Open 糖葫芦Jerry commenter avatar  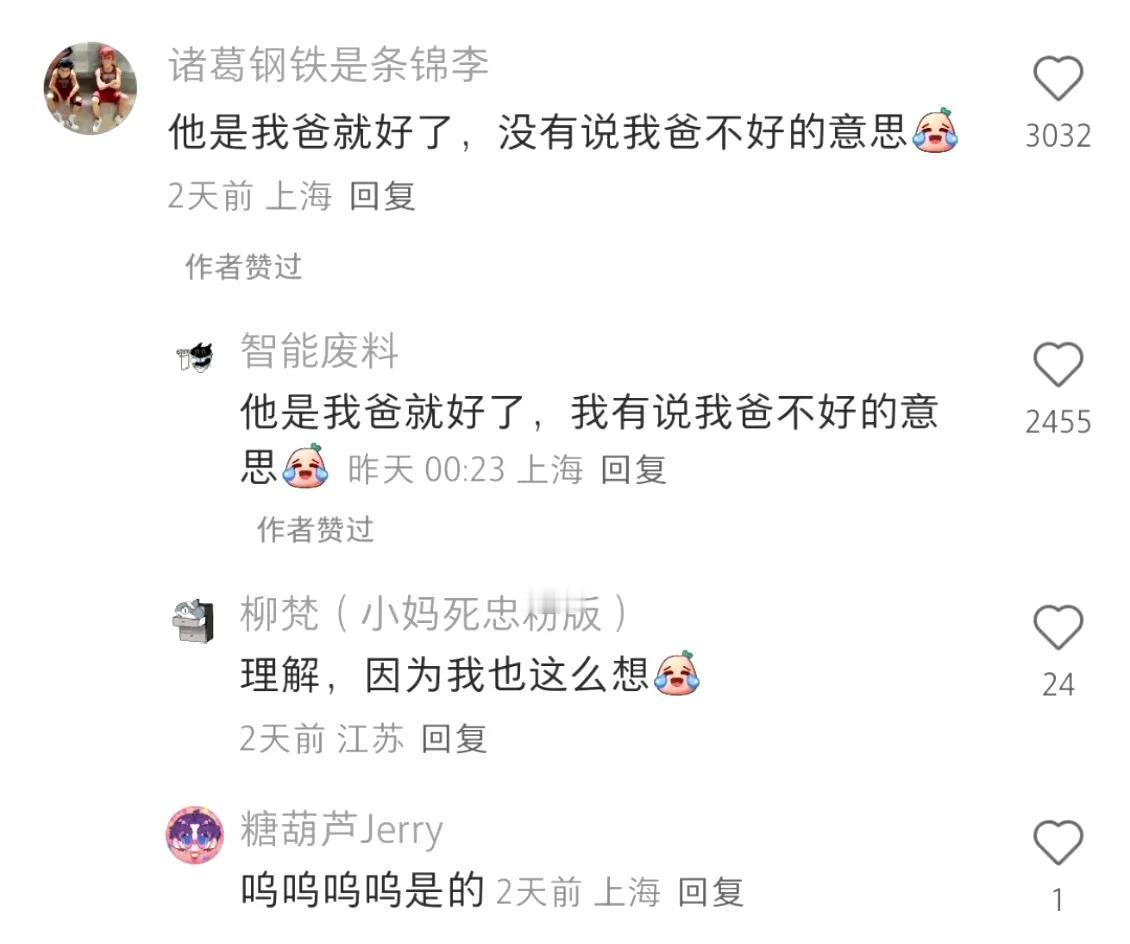(195, 834)
